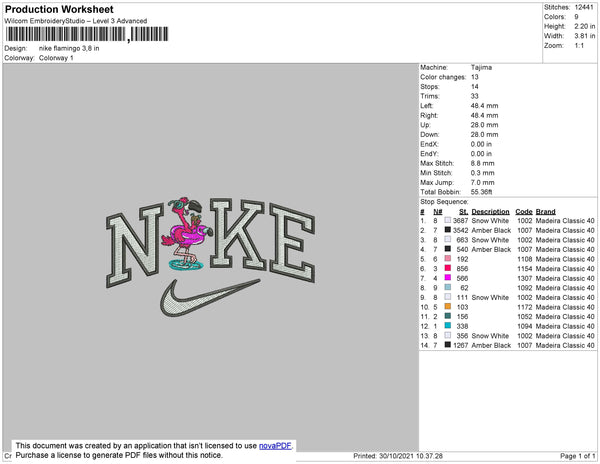Click the Min Stitch value '0.3 mm'

483,173
